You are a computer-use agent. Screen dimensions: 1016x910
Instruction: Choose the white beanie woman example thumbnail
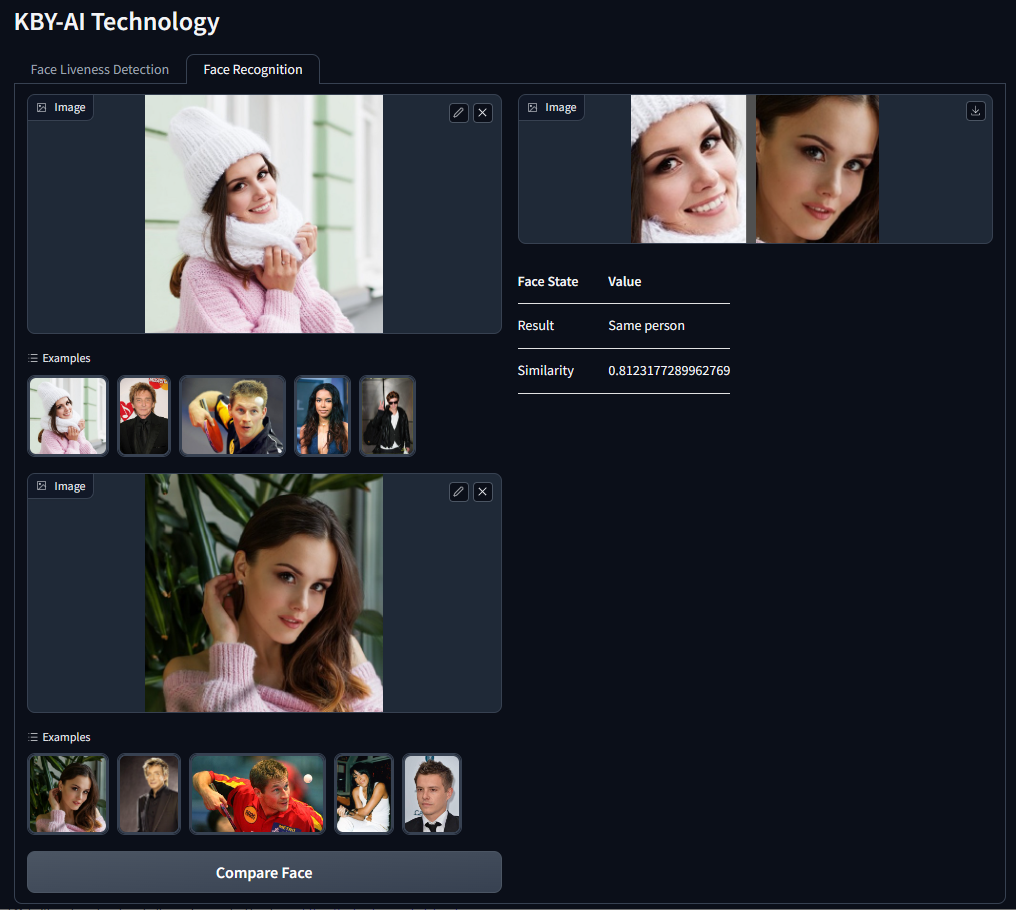(x=68, y=416)
